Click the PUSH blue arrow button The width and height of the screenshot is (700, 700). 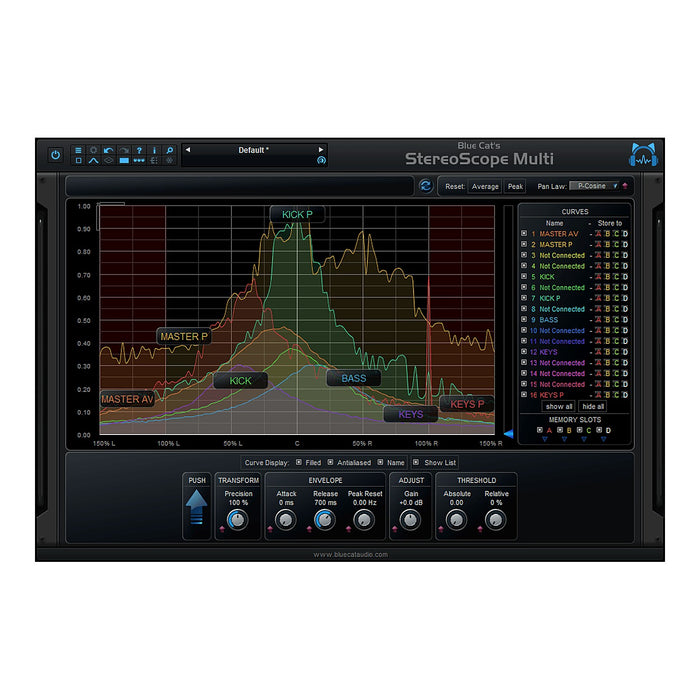click(x=196, y=507)
